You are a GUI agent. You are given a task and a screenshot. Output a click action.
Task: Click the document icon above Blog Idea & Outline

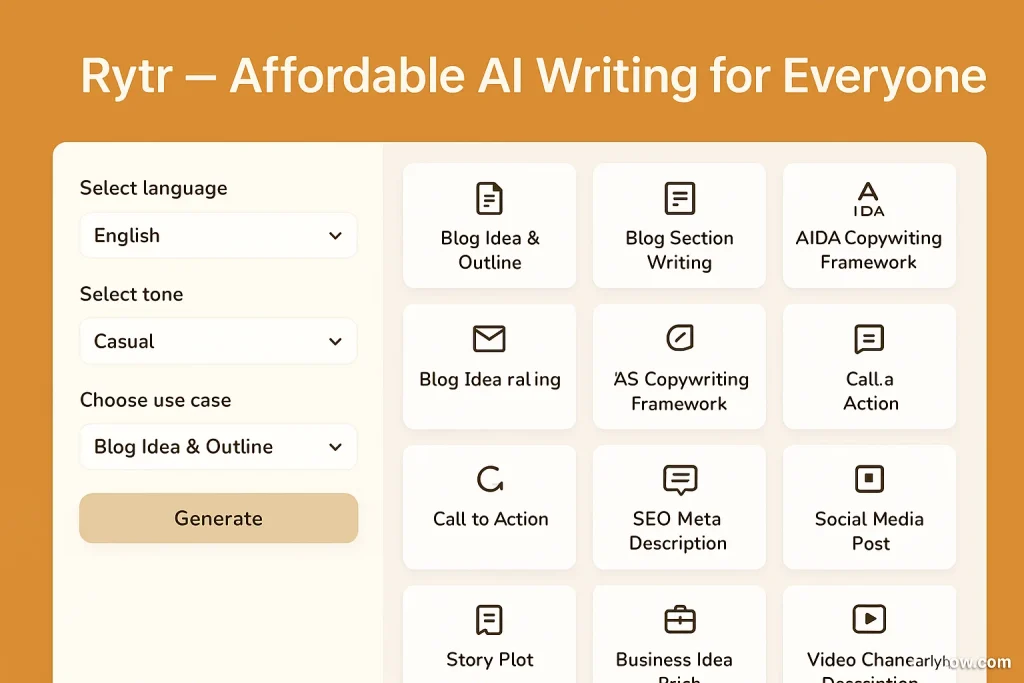pos(489,198)
